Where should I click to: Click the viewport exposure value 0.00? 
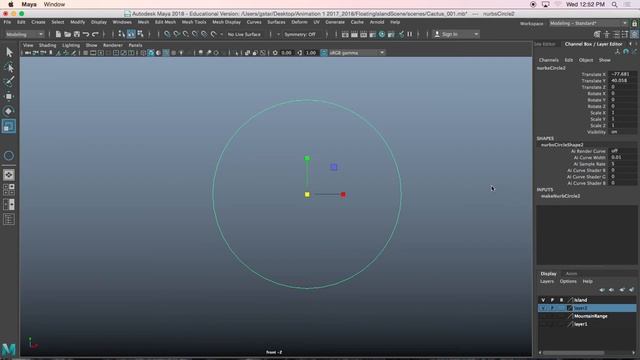tap(287, 53)
